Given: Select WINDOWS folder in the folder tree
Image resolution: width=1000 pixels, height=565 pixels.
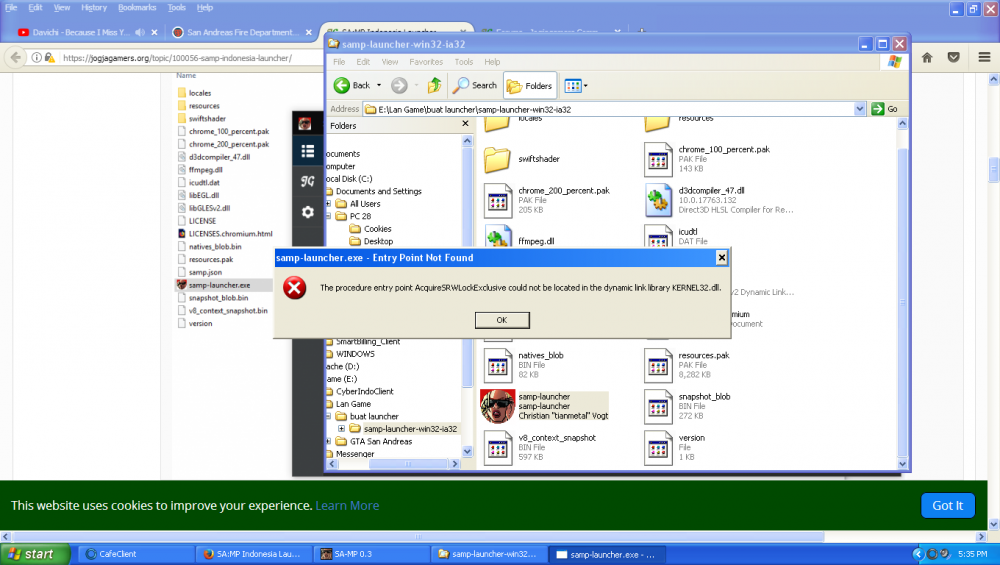Looking at the screenshot, I should tap(355, 354).
